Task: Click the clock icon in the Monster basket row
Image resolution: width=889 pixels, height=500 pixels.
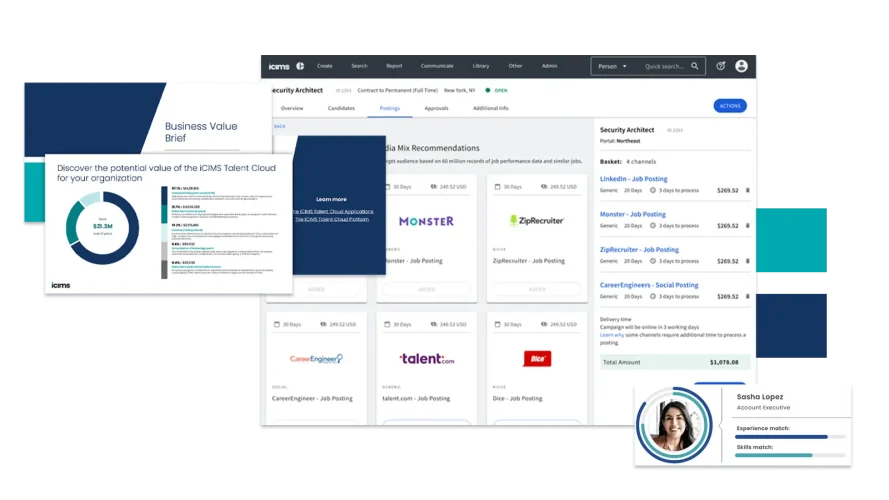Action: [653, 226]
